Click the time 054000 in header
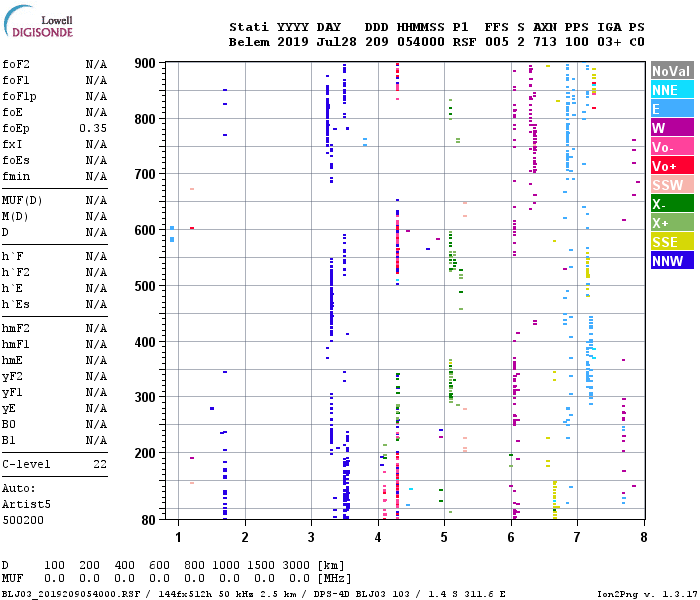700x600 pixels. (421, 42)
